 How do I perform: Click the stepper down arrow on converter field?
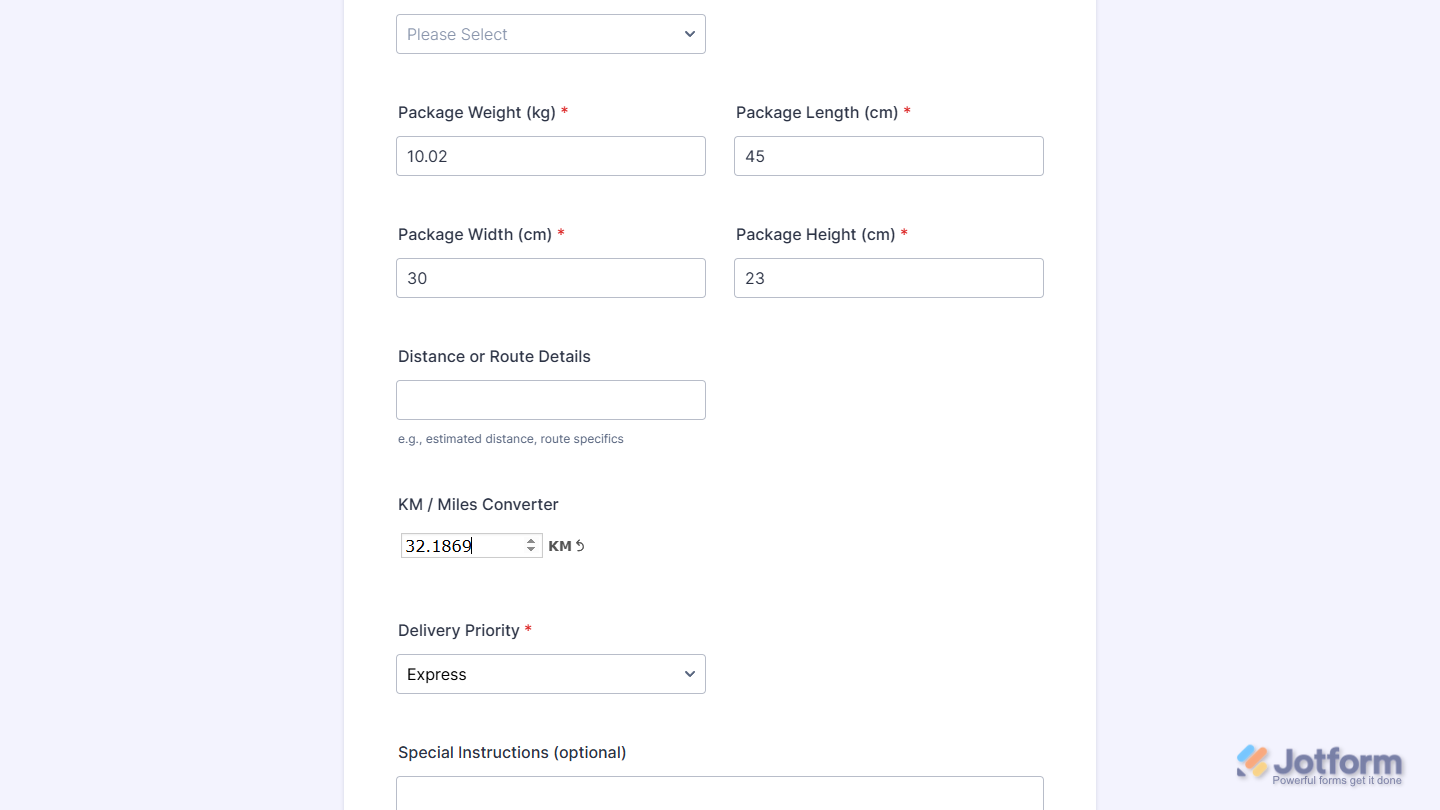tap(531, 551)
